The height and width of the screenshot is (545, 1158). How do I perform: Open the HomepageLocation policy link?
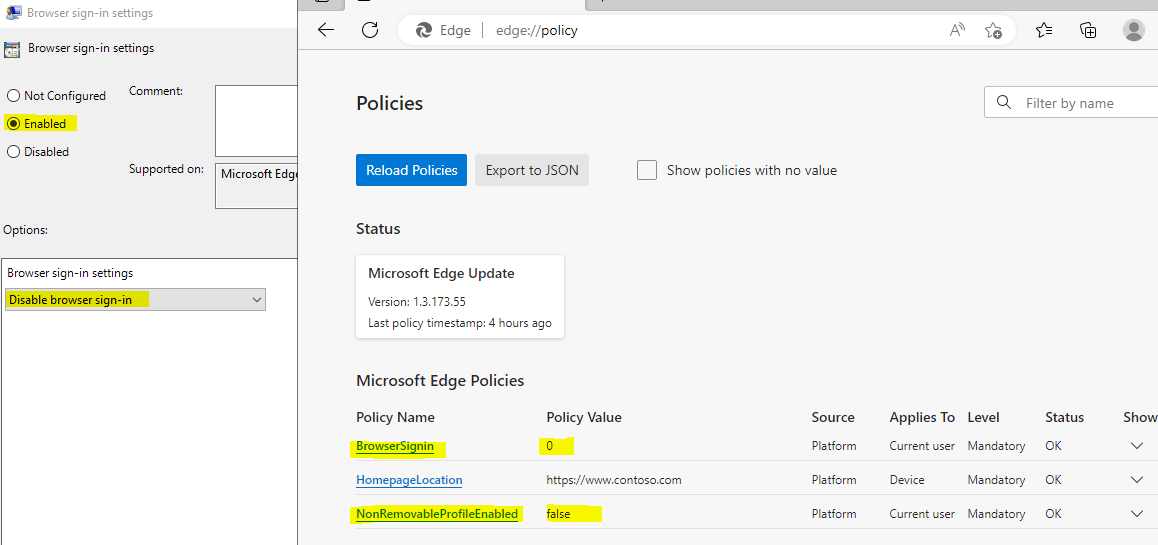(x=409, y=480)
